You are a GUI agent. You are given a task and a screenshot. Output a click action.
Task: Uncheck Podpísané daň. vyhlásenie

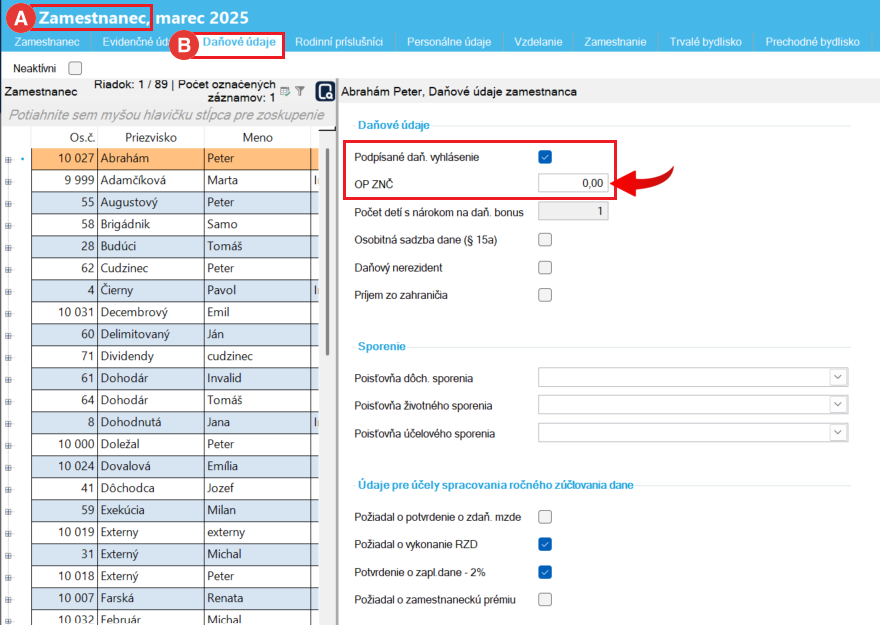pyautogui.click(x=545, y=157)
